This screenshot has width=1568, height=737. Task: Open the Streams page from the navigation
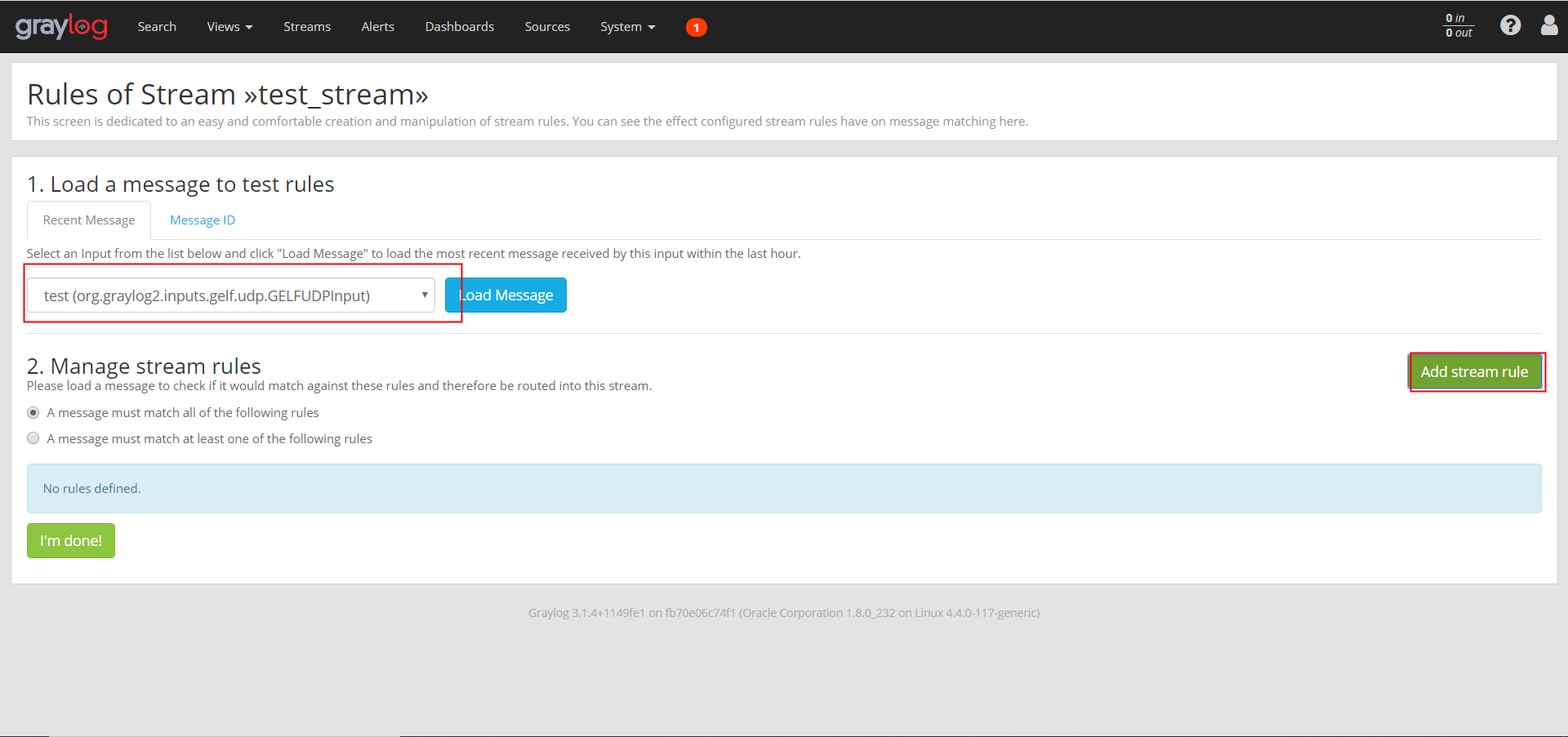pyautogui.click(x=306, y=26)
